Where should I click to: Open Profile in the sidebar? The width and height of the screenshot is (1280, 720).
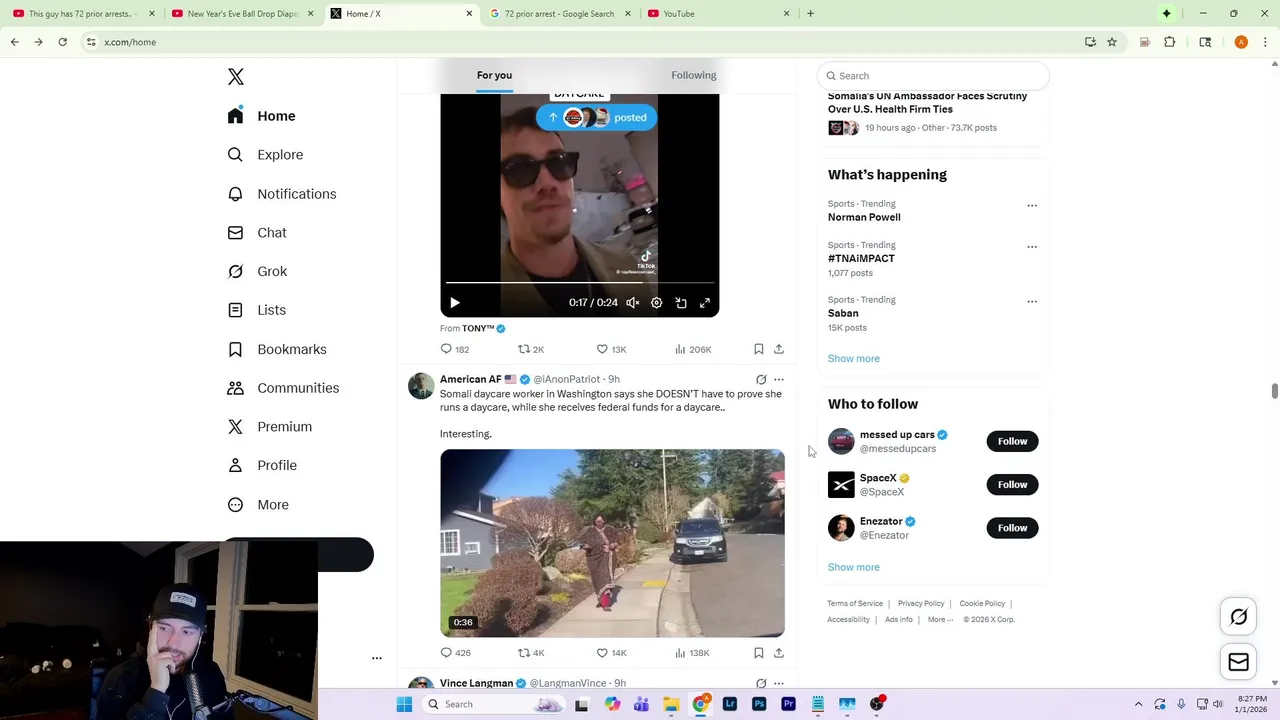[262, 466]
